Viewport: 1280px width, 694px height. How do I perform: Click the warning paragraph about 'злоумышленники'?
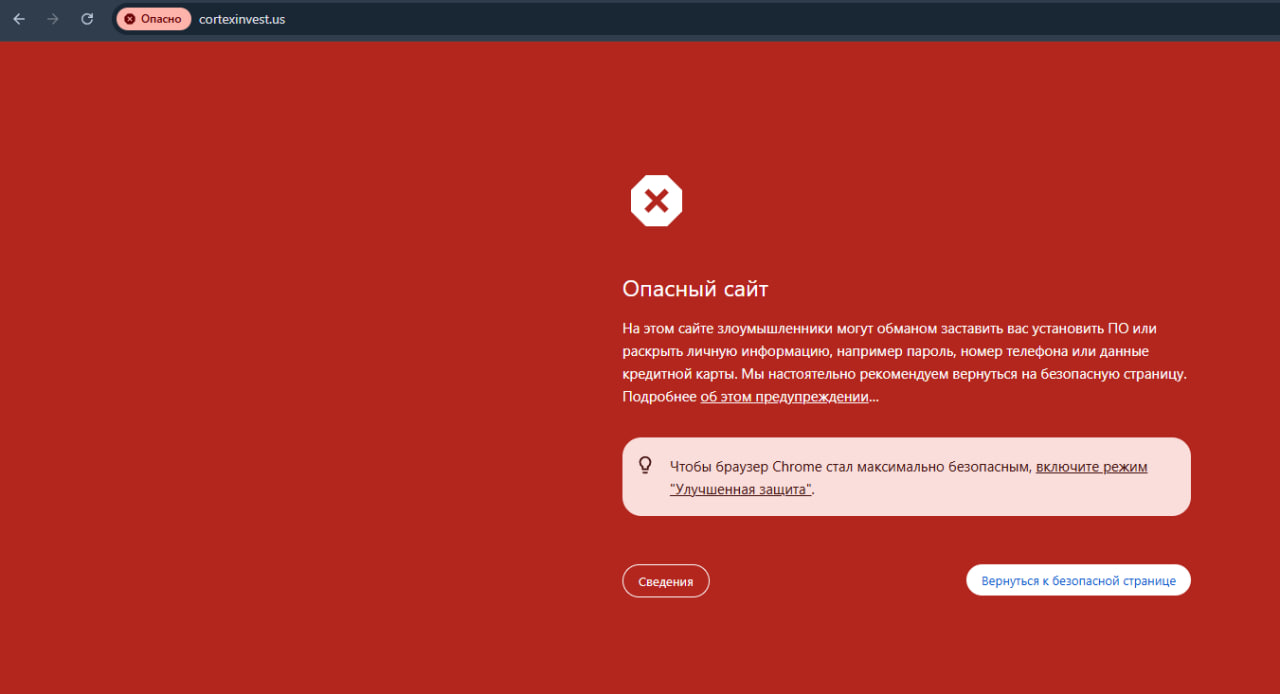pos(904,362)
